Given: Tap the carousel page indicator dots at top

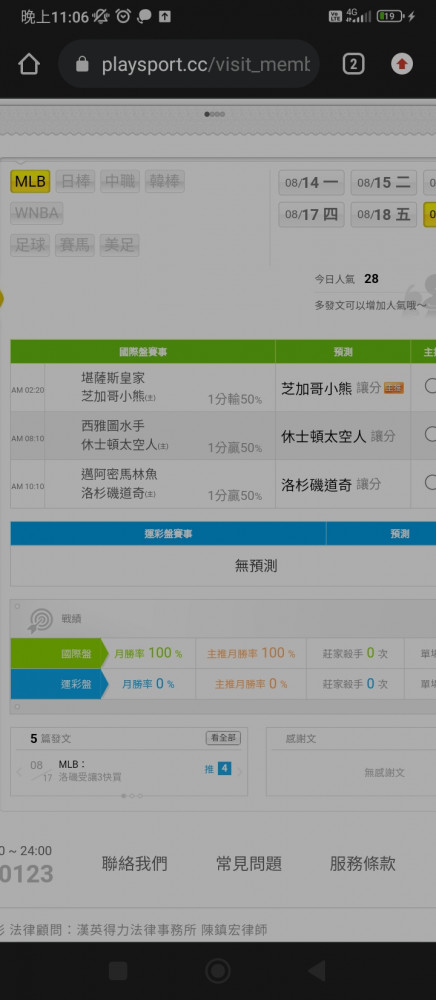Looking at the screenshot, I should click(214, 115).
